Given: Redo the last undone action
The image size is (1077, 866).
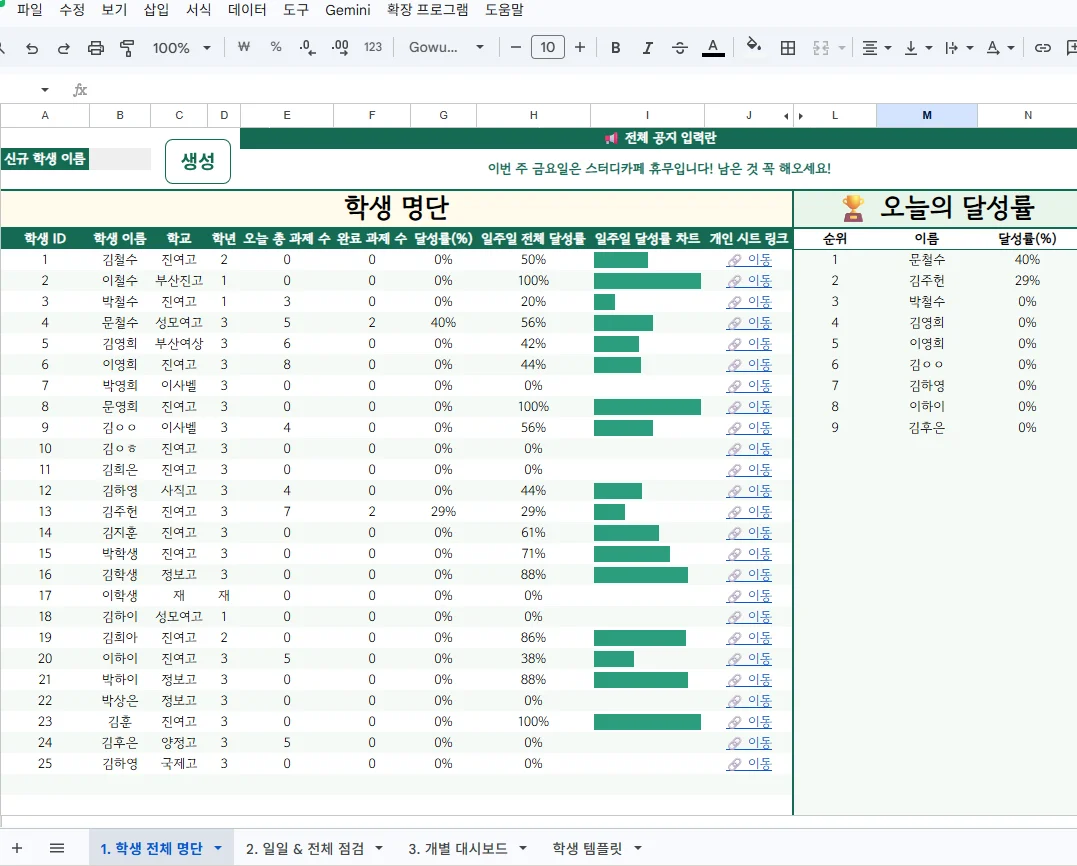Looking at the screenshot, I should (63, 47).
